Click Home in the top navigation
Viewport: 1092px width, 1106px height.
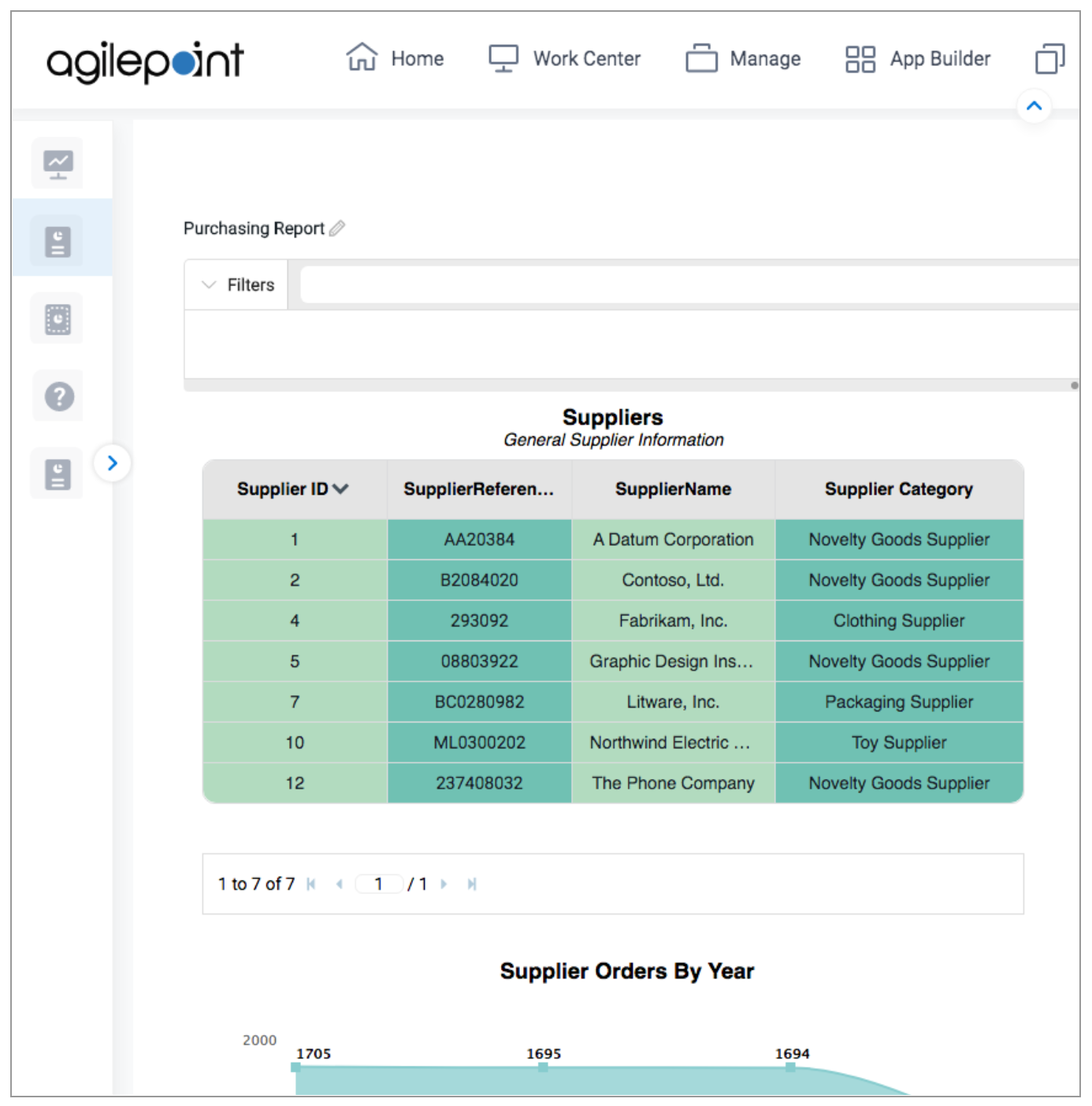pos(418,58)
